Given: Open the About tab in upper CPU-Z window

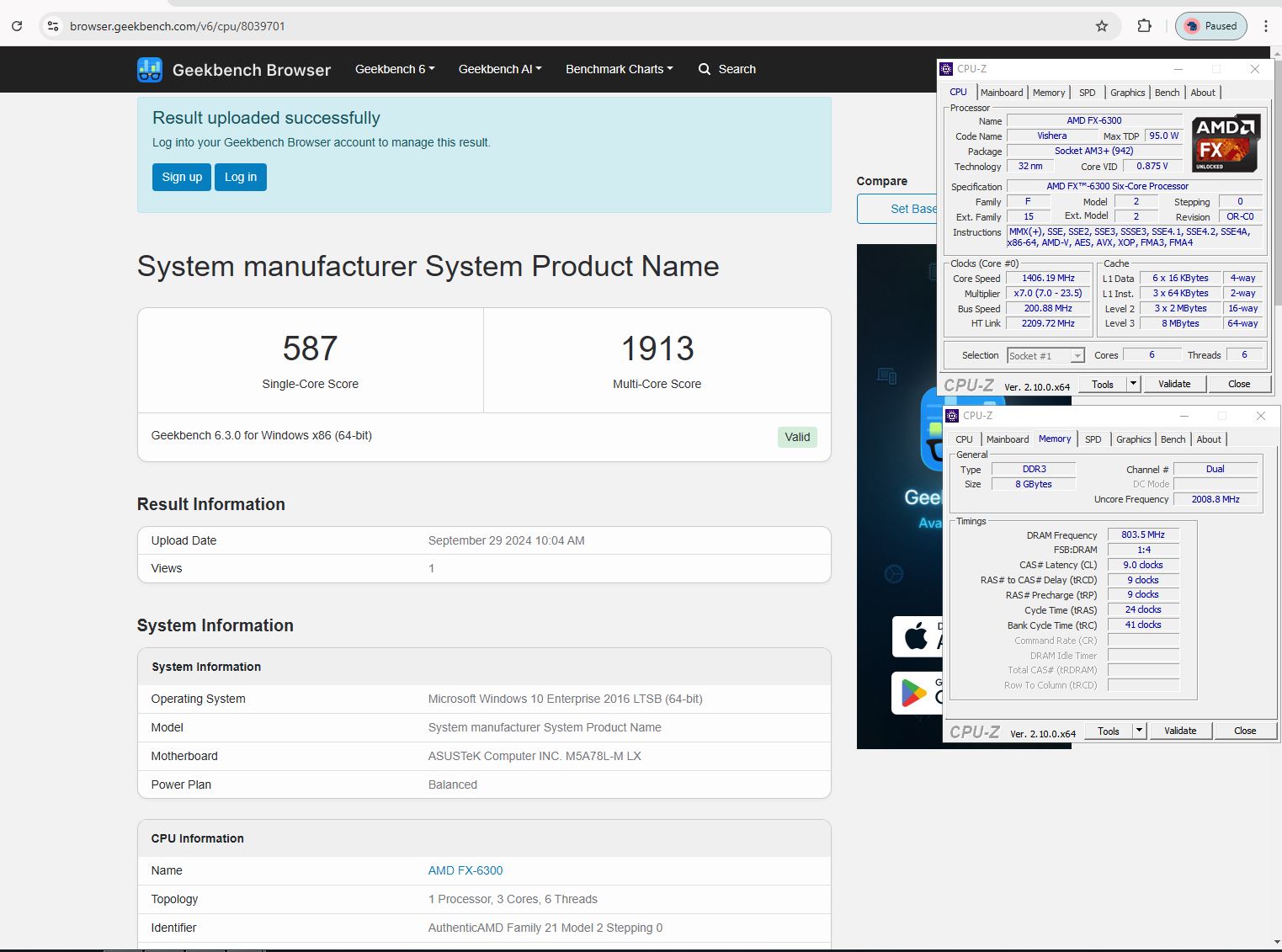Looking at the screenshot, I should coord(1203,93).
